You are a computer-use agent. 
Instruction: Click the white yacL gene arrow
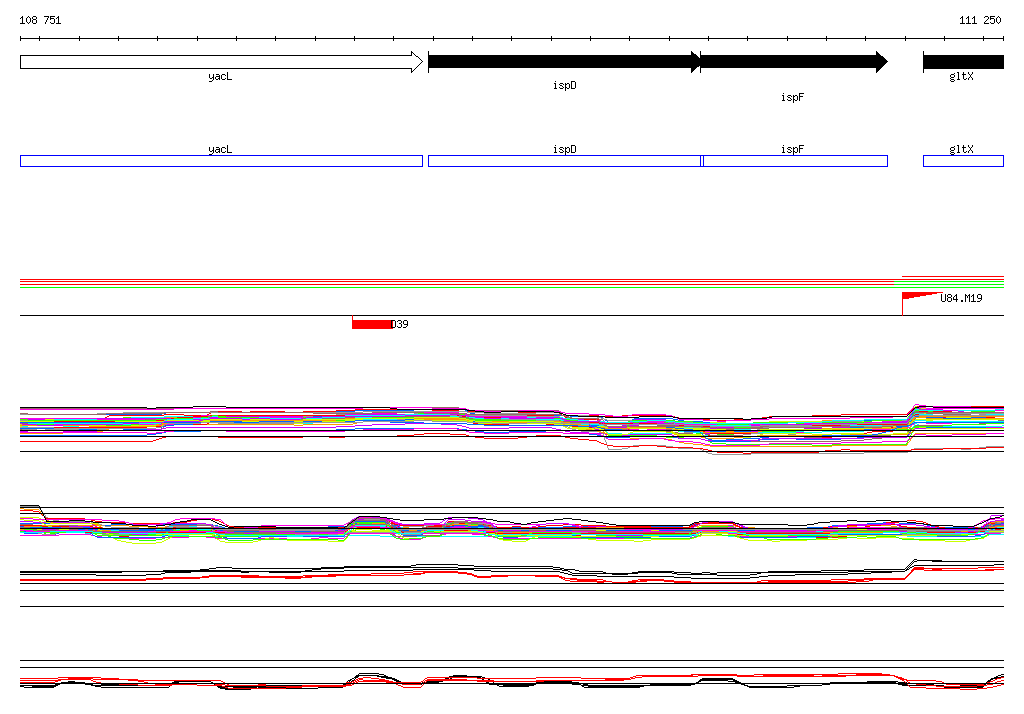point(221,62)
